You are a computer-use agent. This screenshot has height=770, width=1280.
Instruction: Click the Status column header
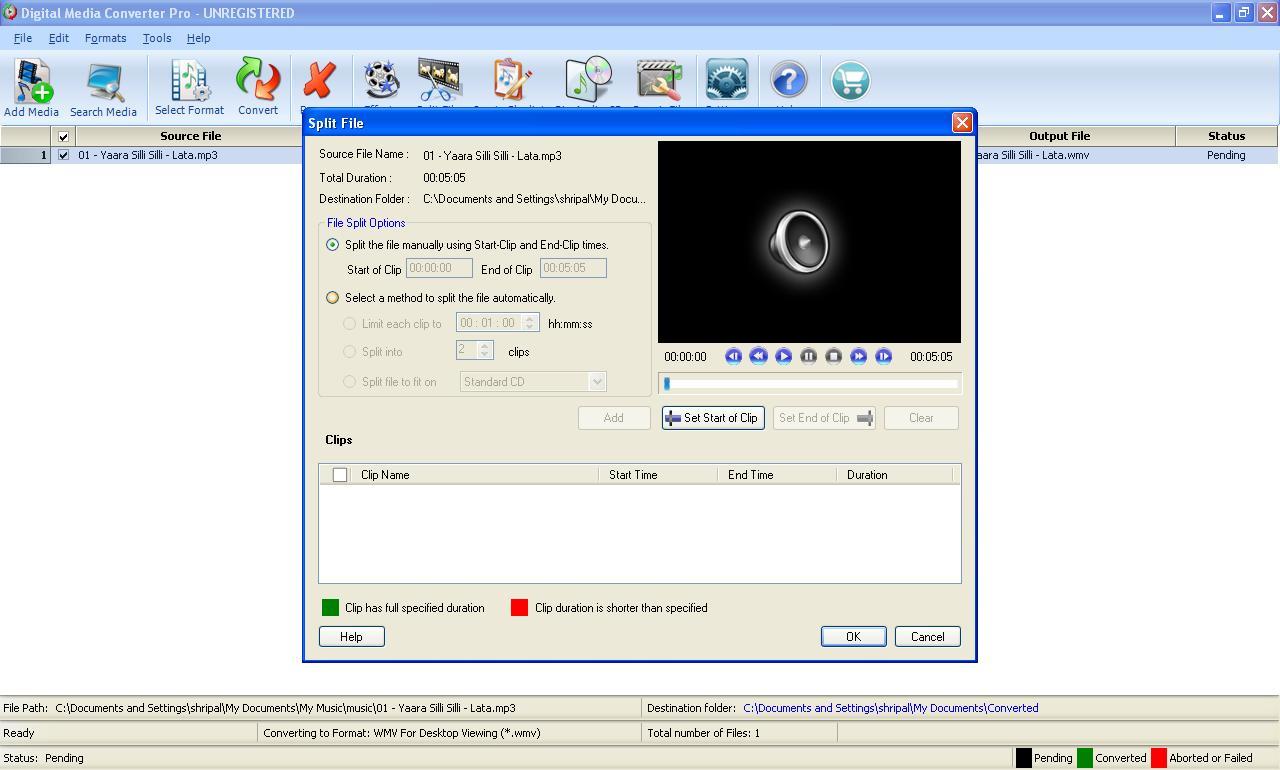point(1226,136)
